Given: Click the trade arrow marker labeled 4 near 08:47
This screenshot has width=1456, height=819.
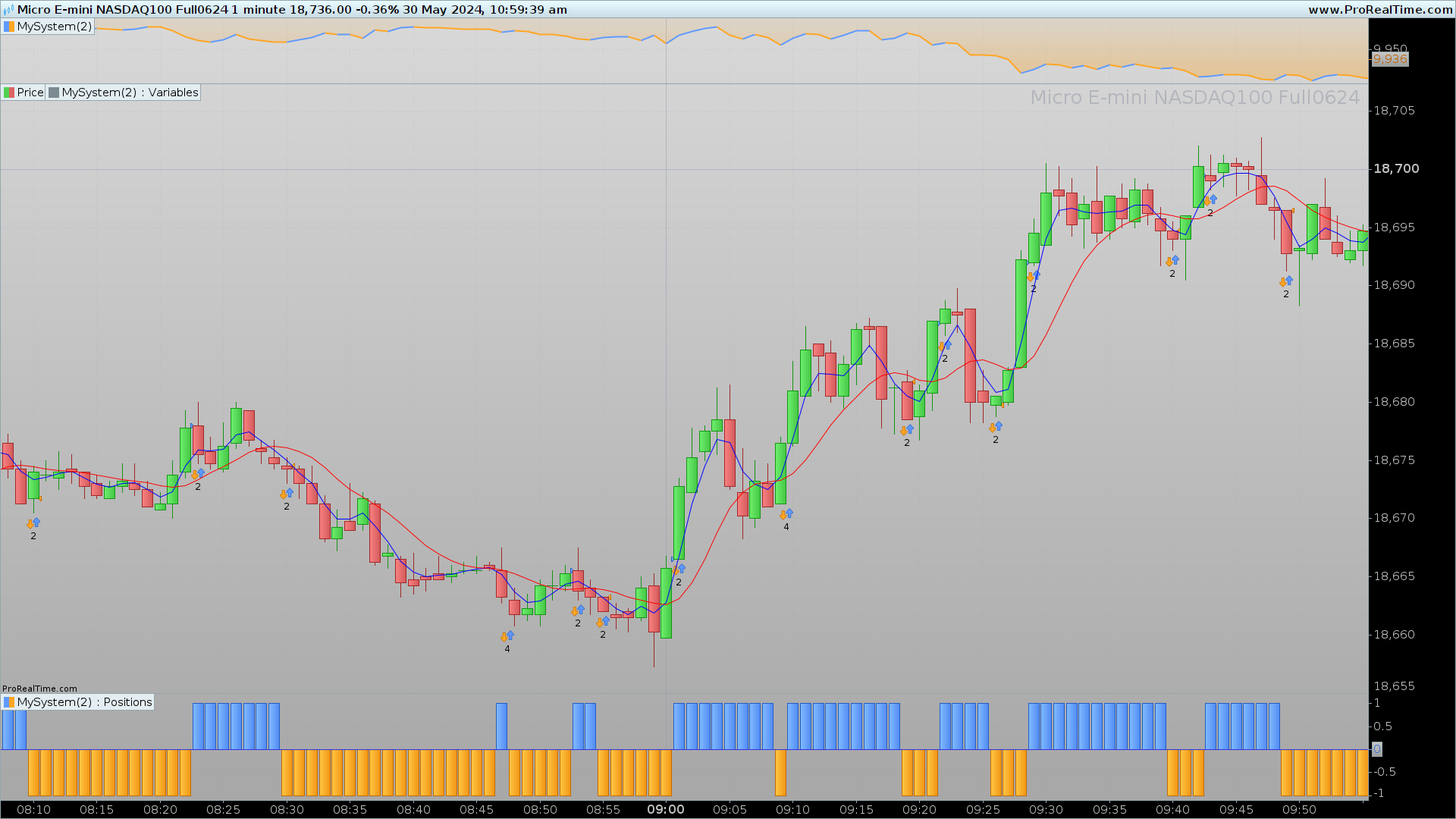Looking at the screenshot, I should click(x=507, y=636).
